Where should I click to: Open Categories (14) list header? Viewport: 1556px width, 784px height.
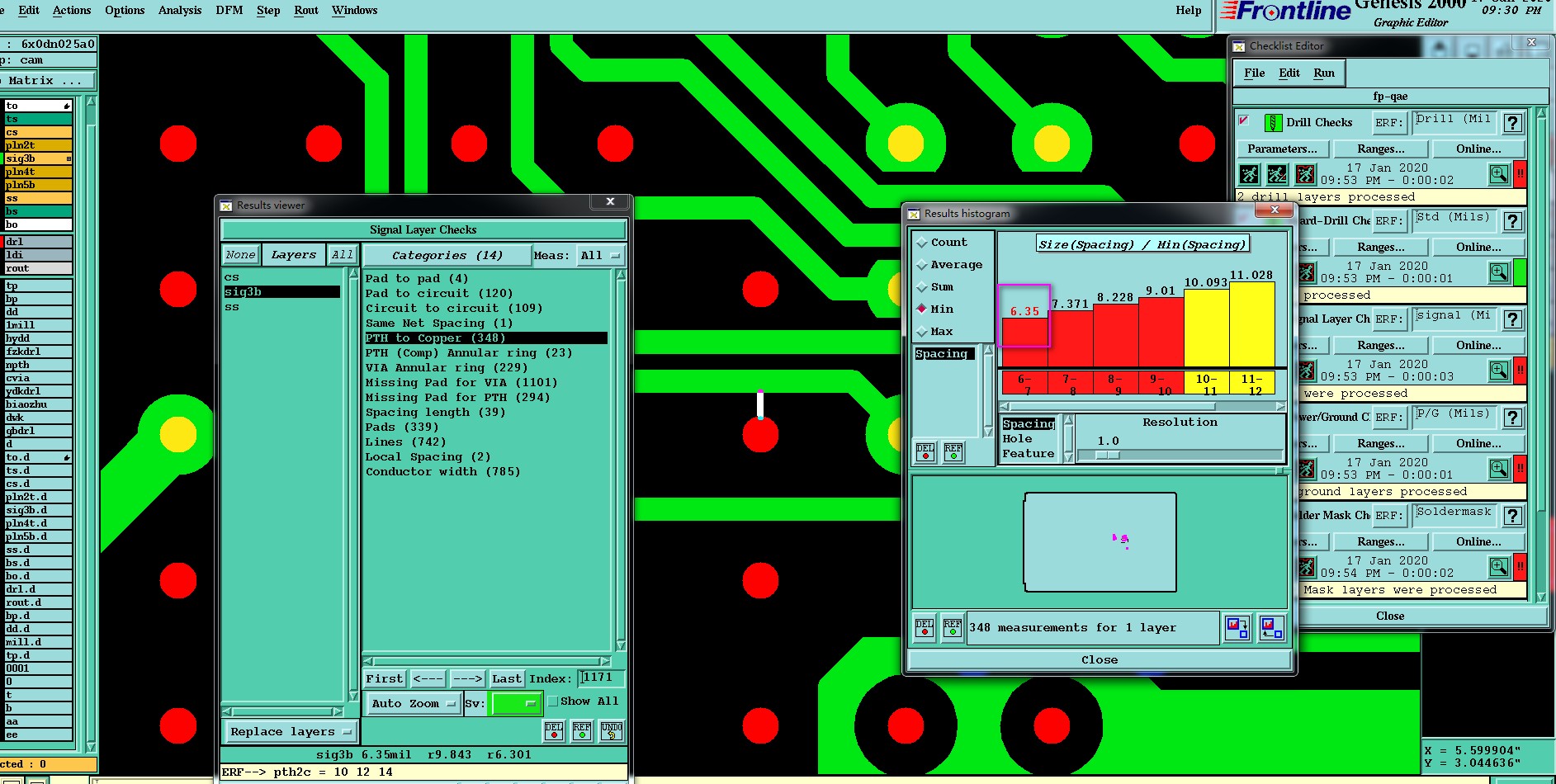pos(447,256)
